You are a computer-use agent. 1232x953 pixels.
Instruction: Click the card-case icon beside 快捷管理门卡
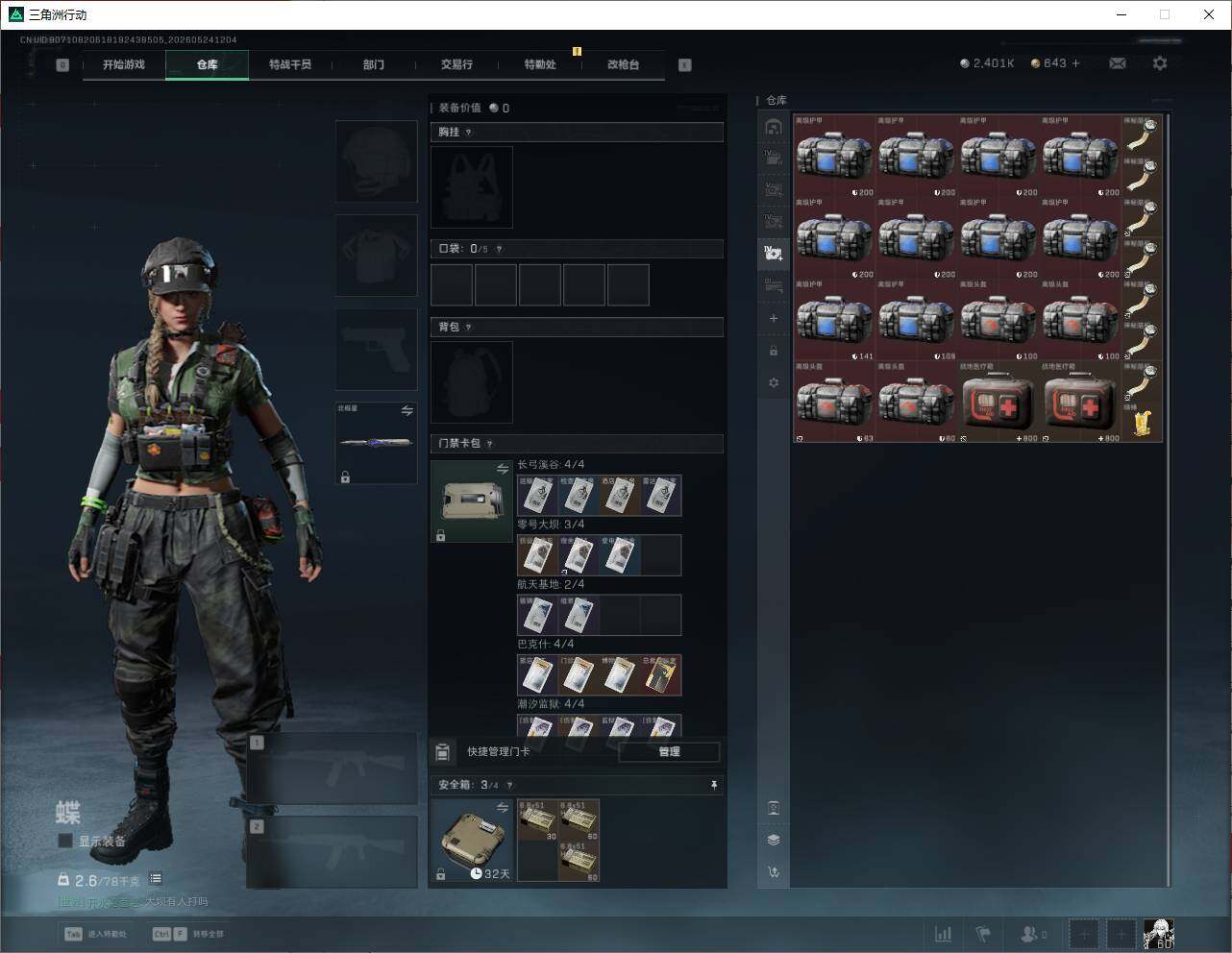tap(443, 752)
